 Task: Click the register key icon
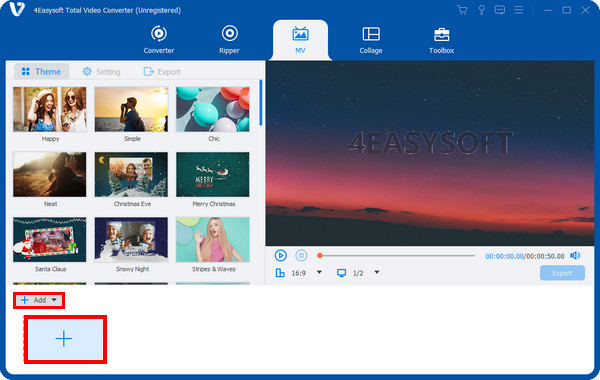tap(481, 10)
